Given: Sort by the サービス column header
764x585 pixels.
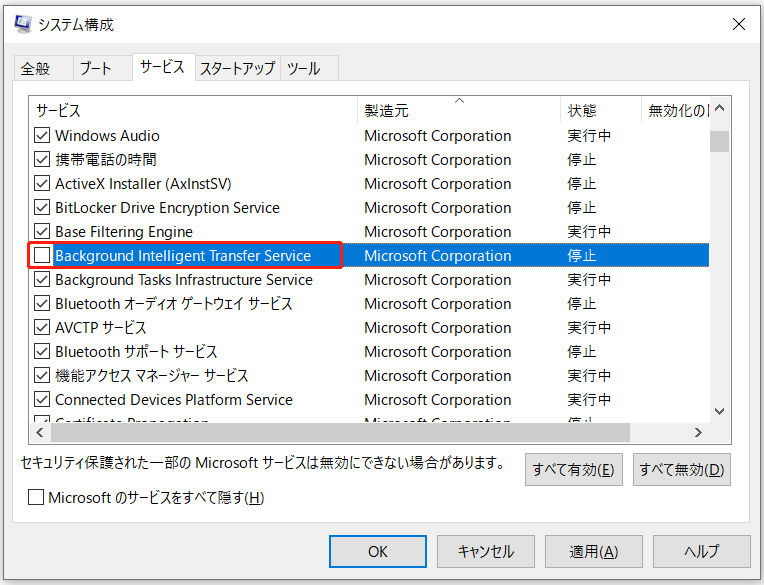Looking at the screenshot, I should point(193,111).
